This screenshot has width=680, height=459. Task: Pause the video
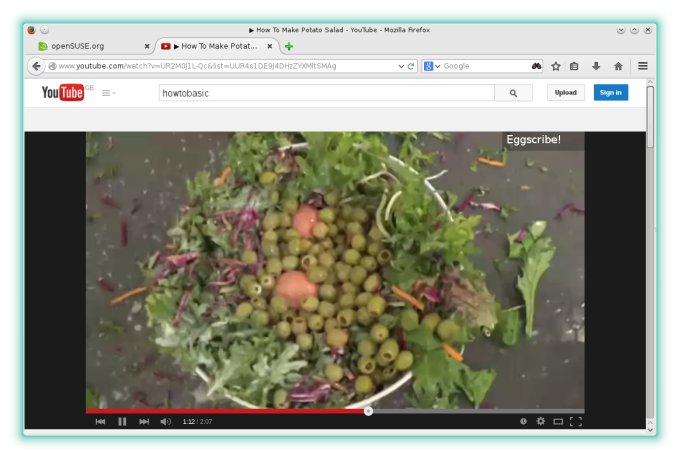point(122,421)
